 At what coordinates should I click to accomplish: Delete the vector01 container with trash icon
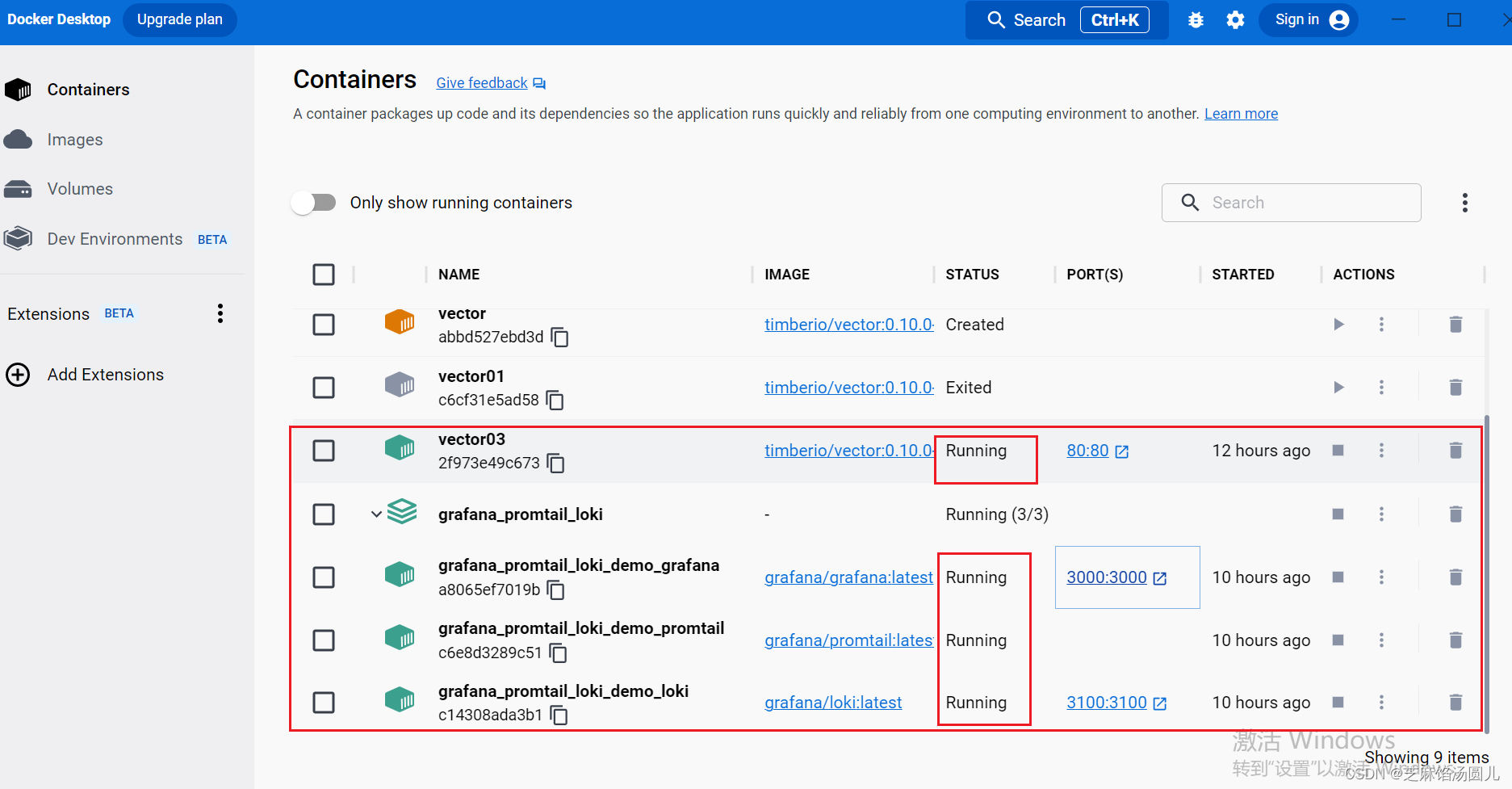(1455, 388)
